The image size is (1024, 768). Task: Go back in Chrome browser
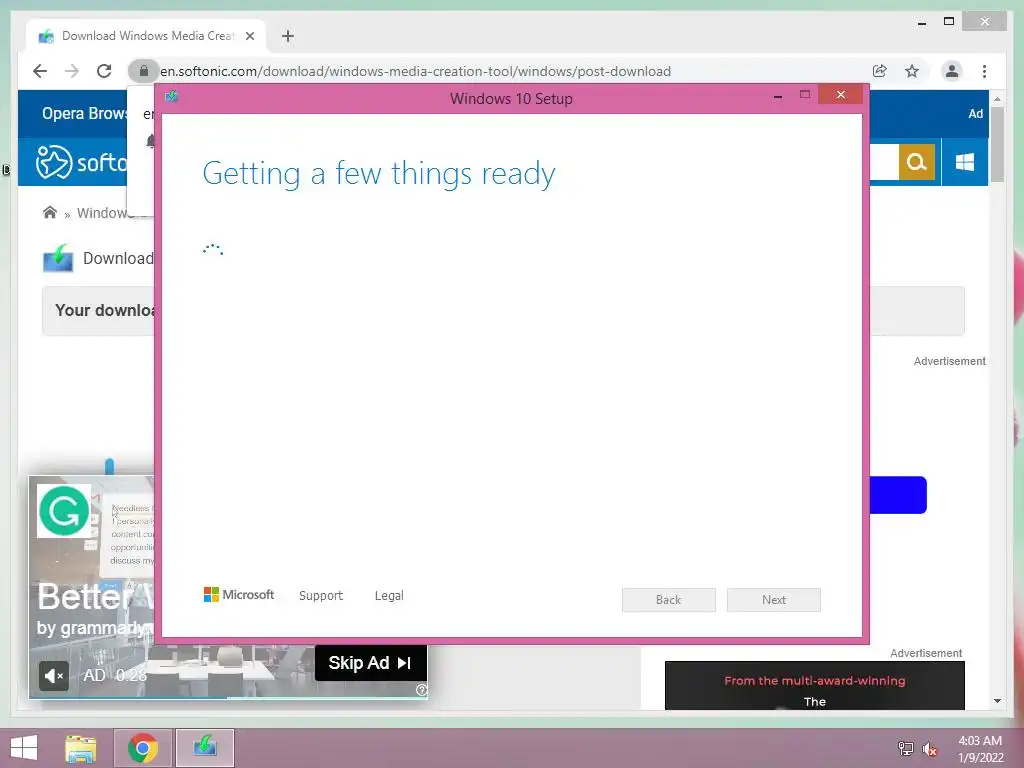click(x=40, y=71)
